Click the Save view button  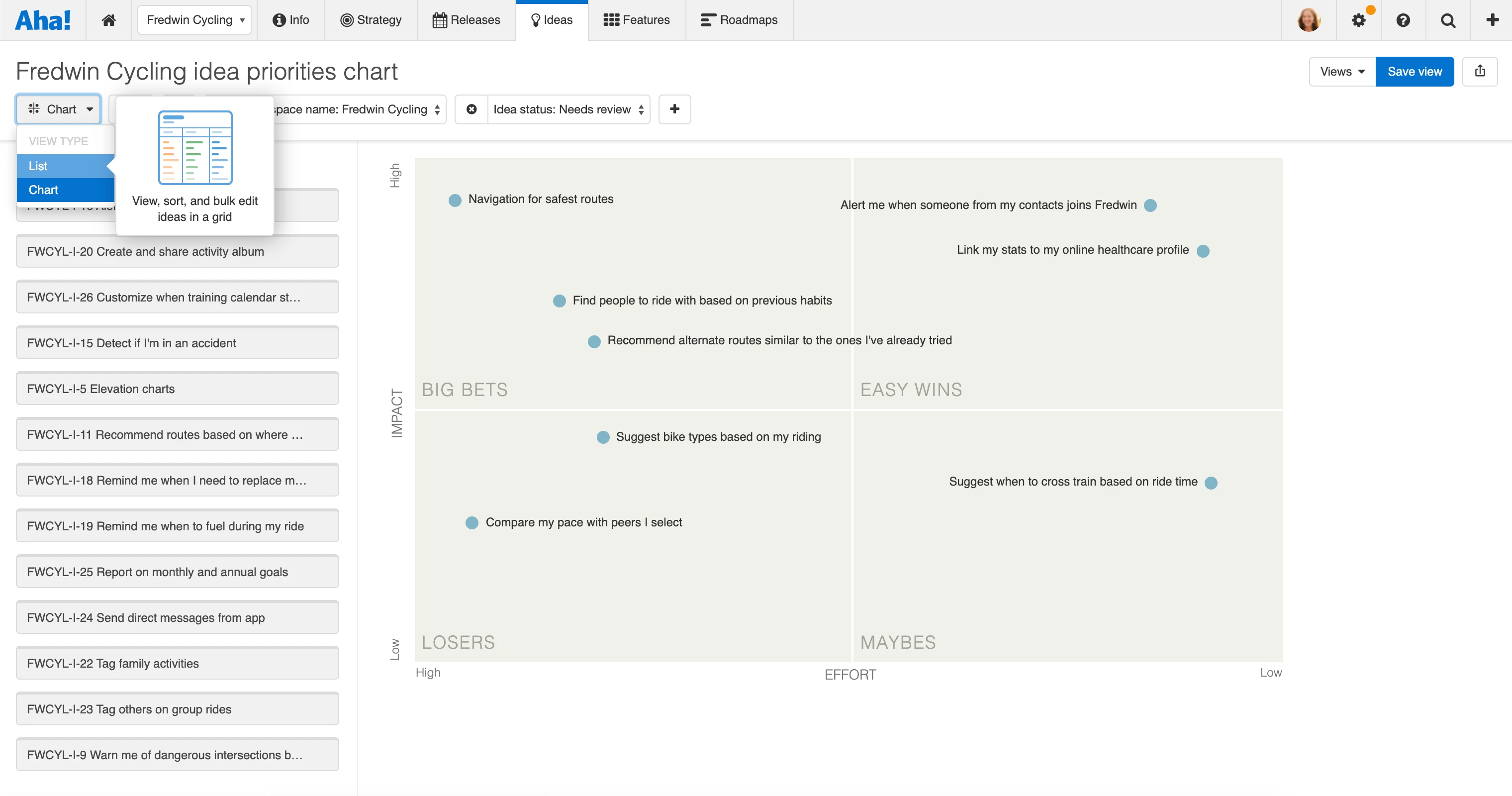(x=1414, y=72)
